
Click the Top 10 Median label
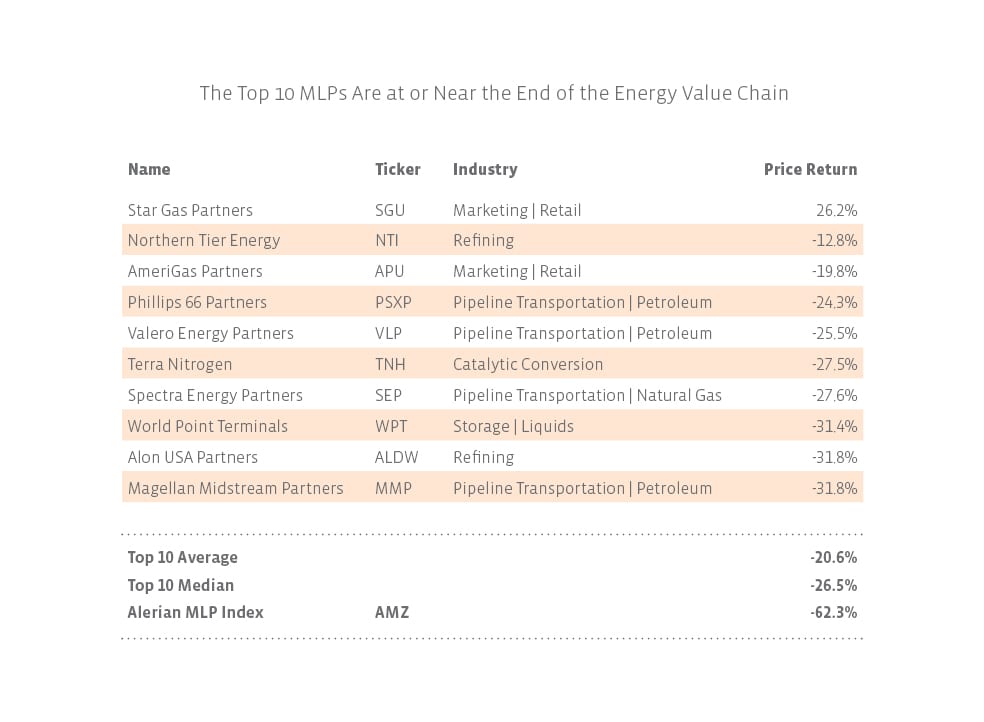180,586
